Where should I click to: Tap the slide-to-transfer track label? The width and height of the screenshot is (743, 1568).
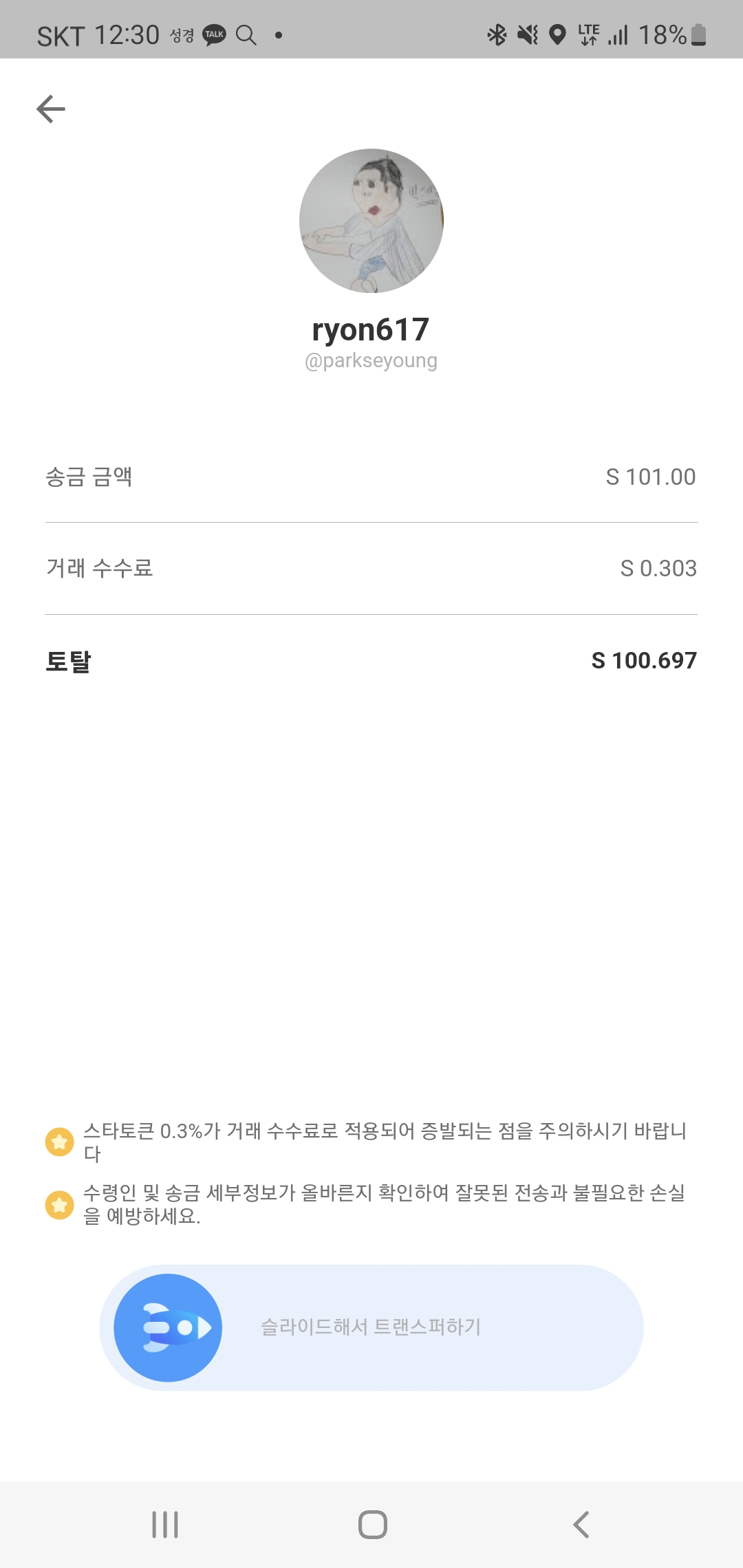click(x=371, y=1327)
